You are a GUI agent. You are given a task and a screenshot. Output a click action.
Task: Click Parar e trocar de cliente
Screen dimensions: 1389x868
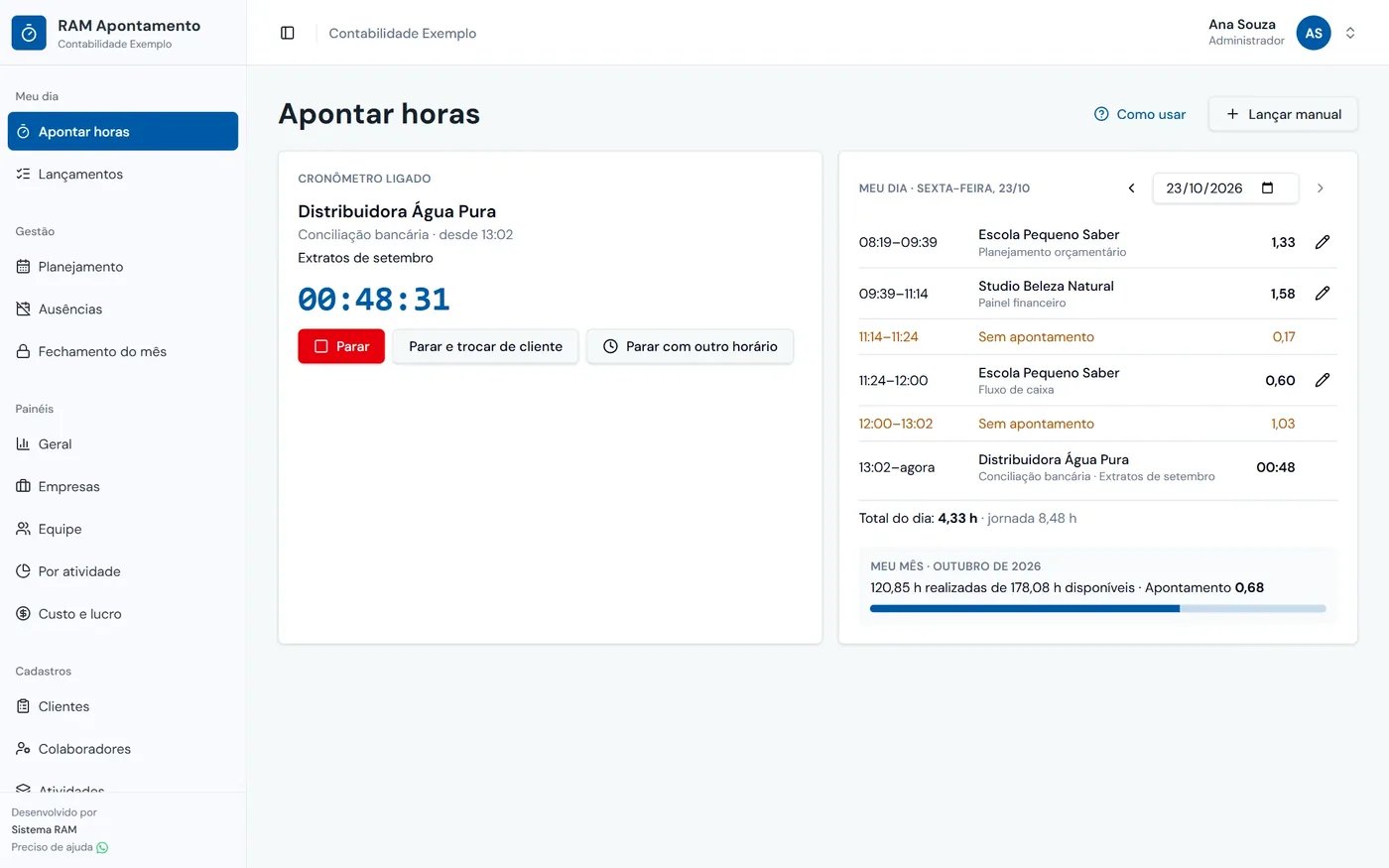click(x=485, y=346)
